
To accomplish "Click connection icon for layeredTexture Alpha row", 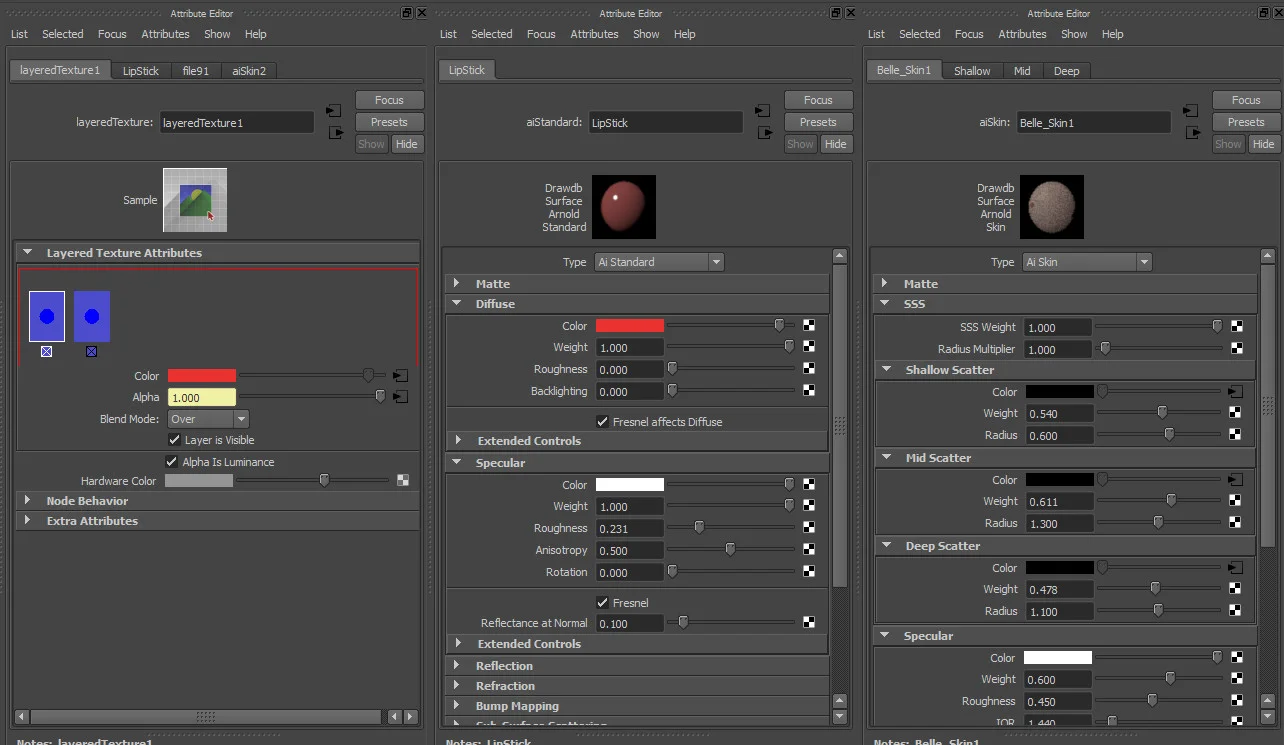I will [x=400, y=398].
